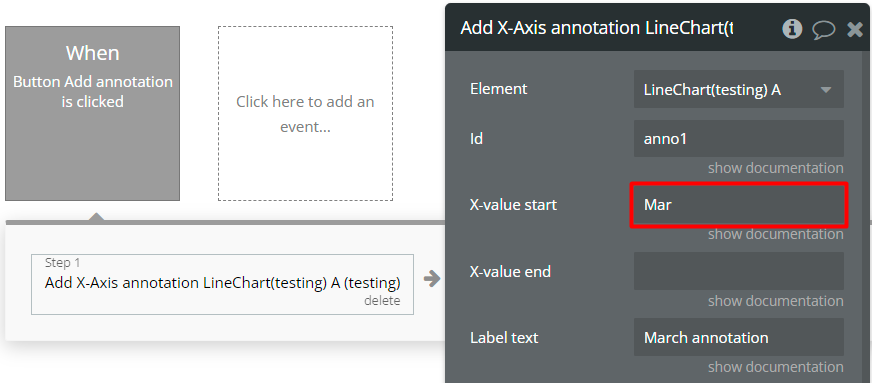Viewport: 872px width, 383px height.
Task: Click the Label text field March annotation
Action: click(739, 337)
